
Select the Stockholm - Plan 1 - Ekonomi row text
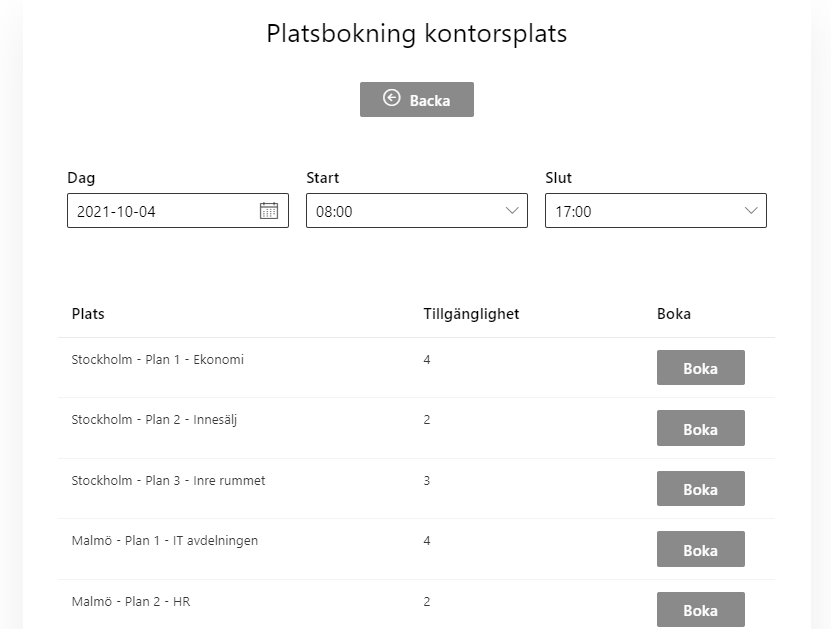(157, 359)
